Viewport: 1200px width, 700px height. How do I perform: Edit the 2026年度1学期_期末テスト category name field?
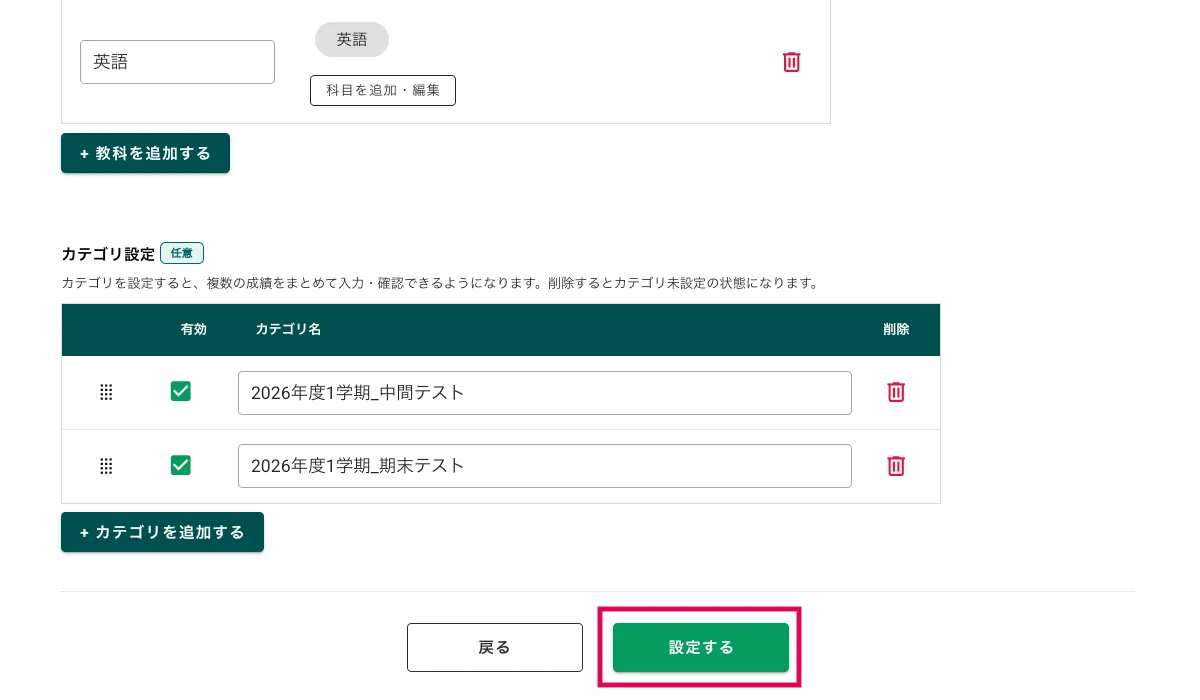pos(544,466)
